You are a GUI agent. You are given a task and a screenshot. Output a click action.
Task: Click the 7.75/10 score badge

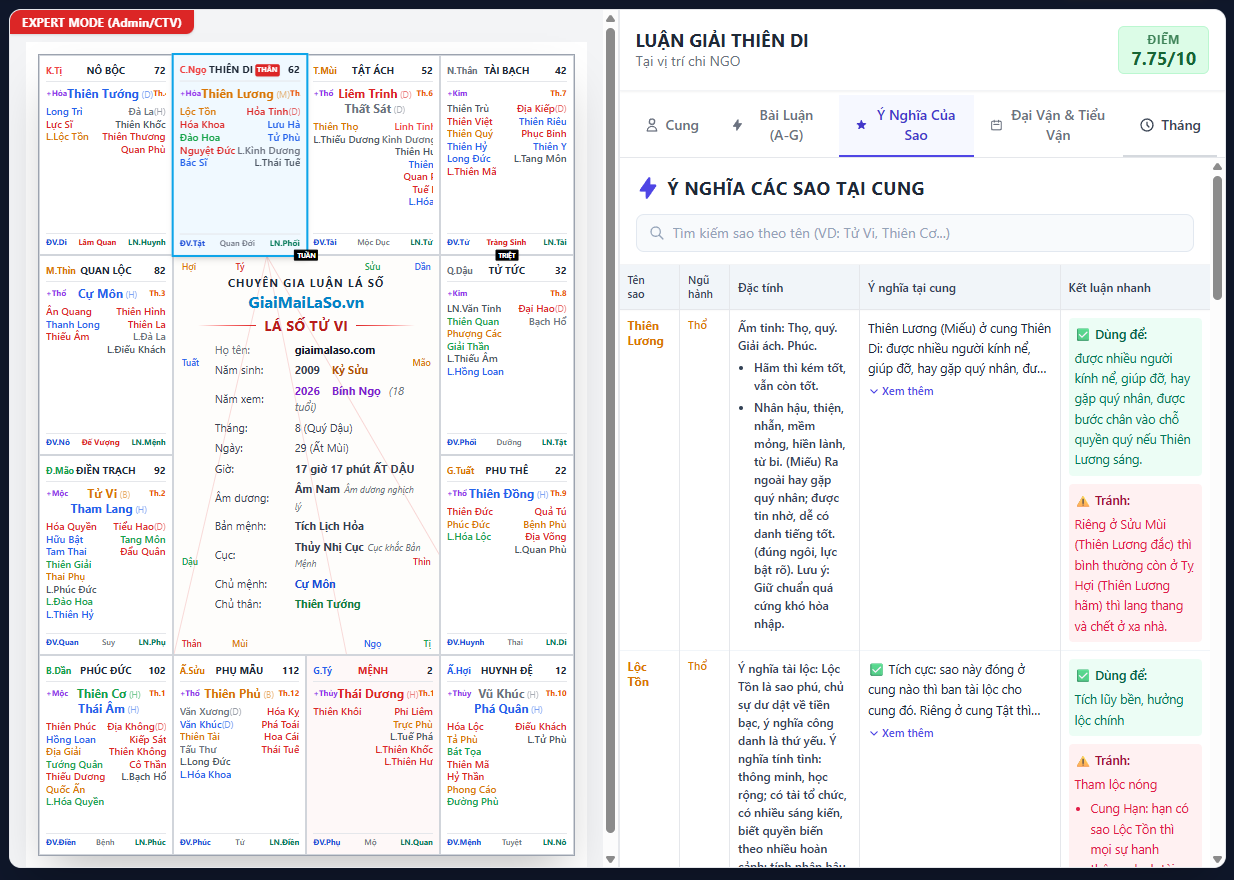pos(1163,50)
